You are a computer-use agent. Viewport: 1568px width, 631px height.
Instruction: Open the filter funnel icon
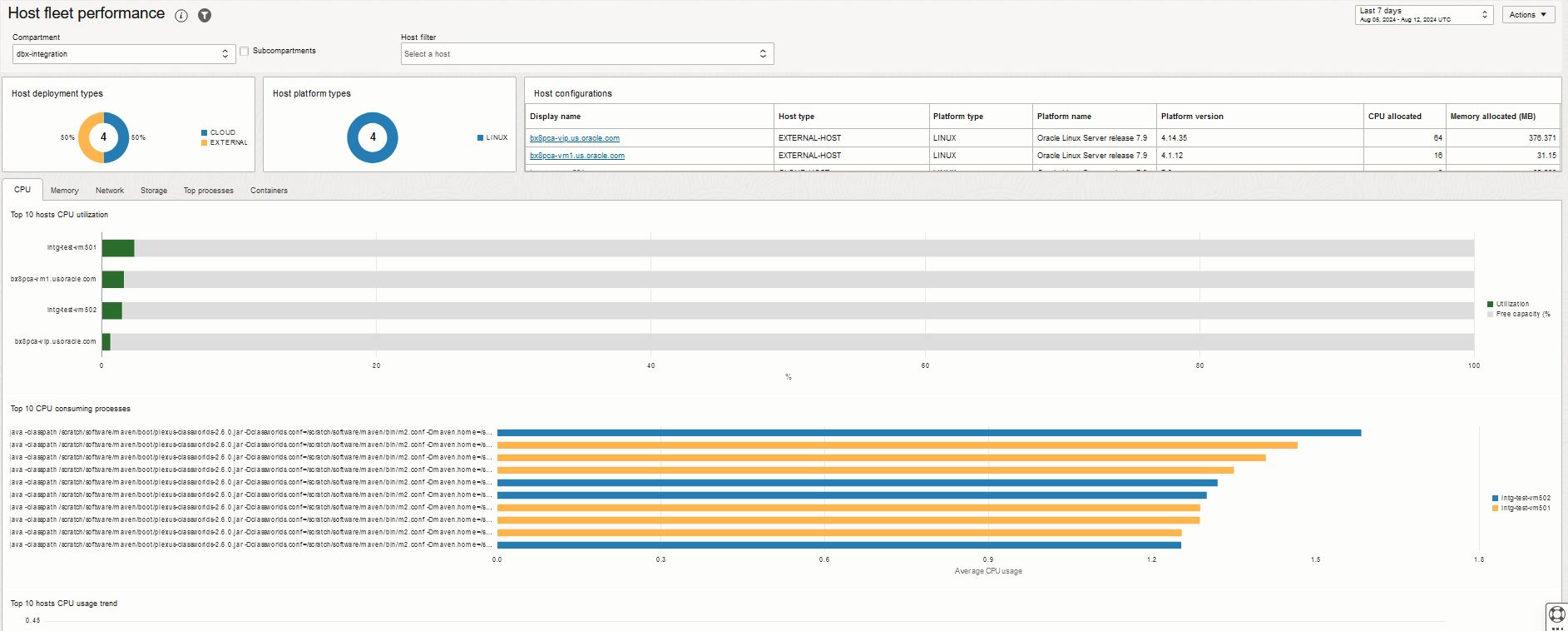click(205, 16)
